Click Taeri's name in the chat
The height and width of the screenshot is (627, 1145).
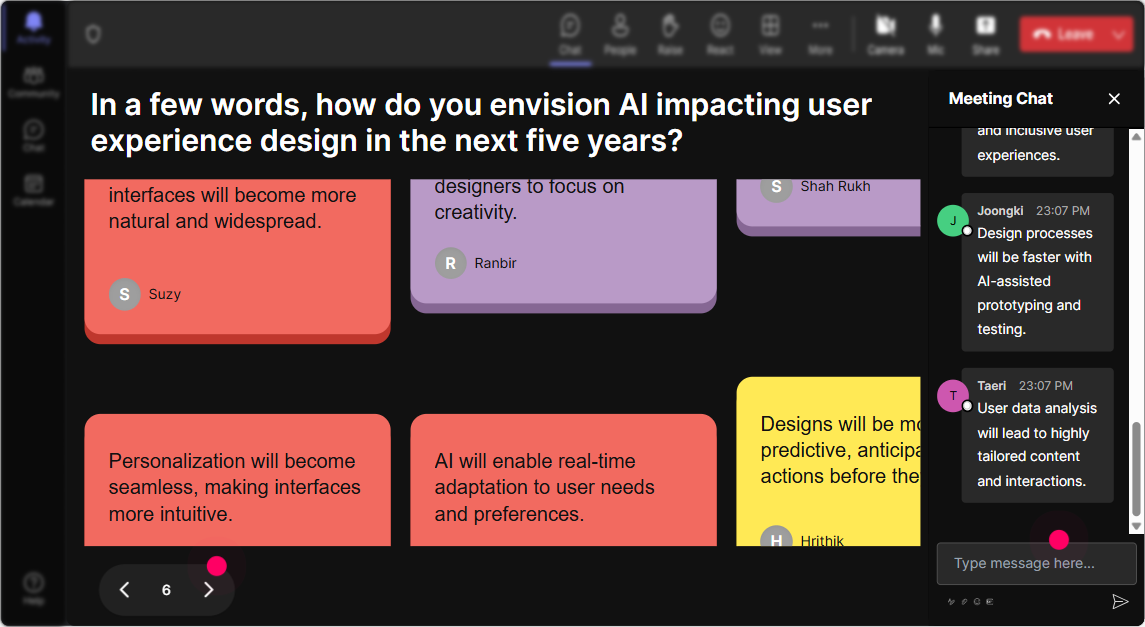992,385
